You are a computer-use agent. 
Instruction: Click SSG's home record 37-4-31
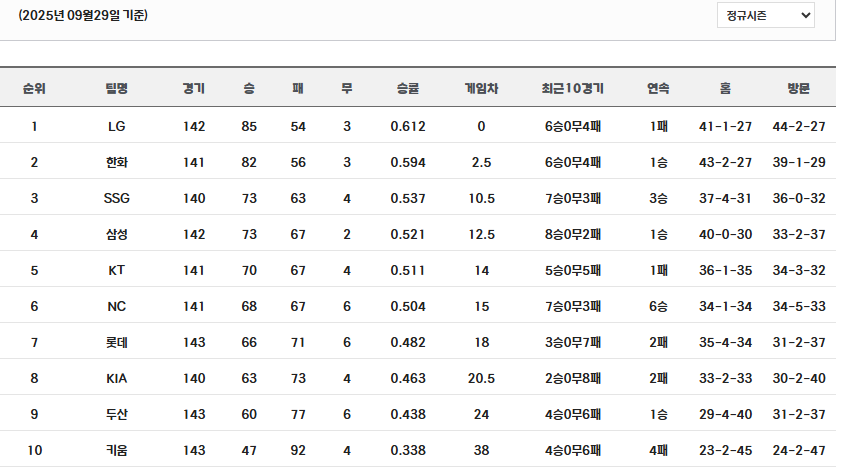(725, 198)
